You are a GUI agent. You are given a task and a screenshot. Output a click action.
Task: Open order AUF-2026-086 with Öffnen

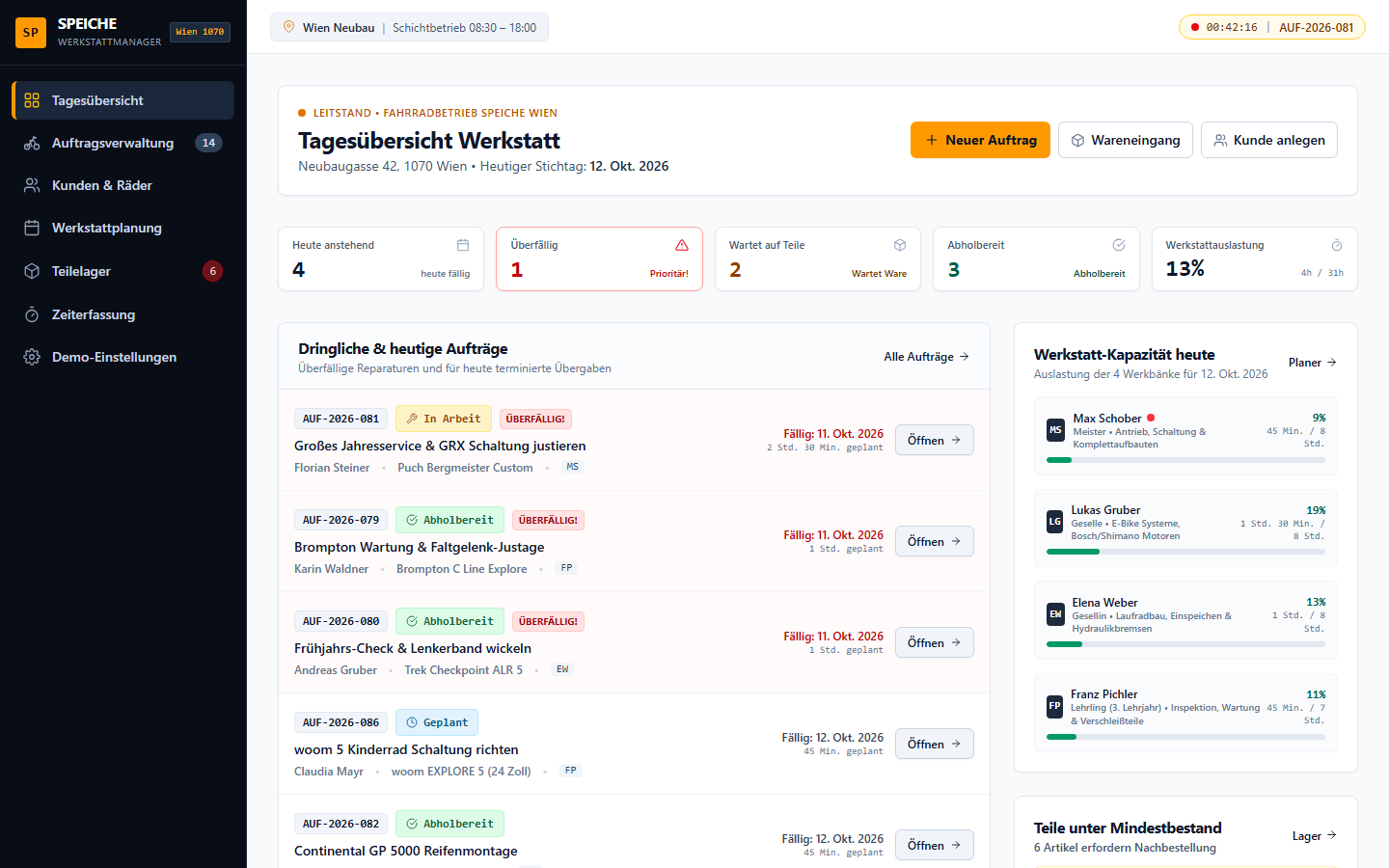coord(935,744)
